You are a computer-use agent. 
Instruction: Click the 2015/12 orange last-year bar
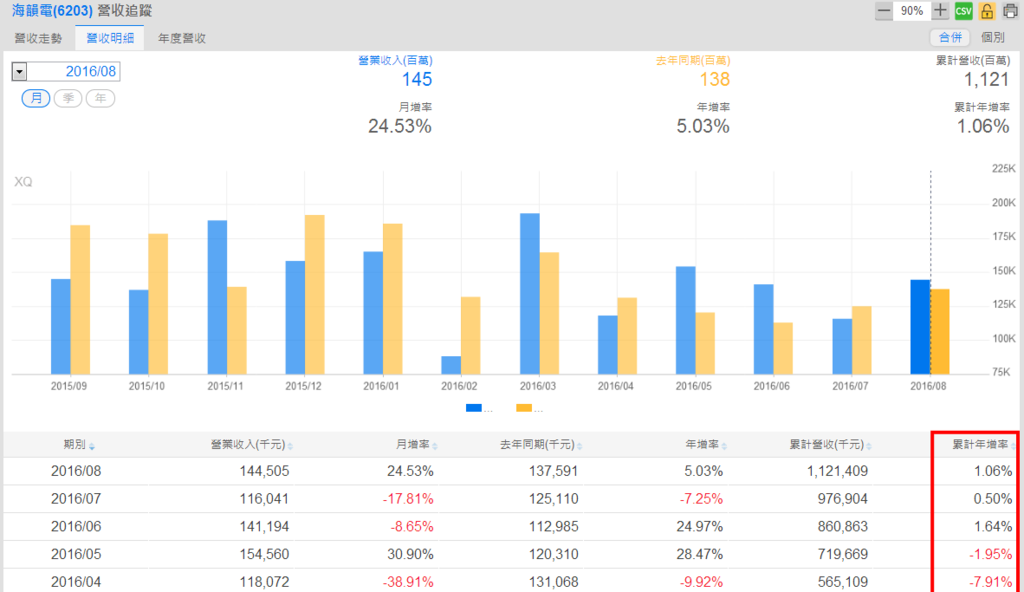314,294
